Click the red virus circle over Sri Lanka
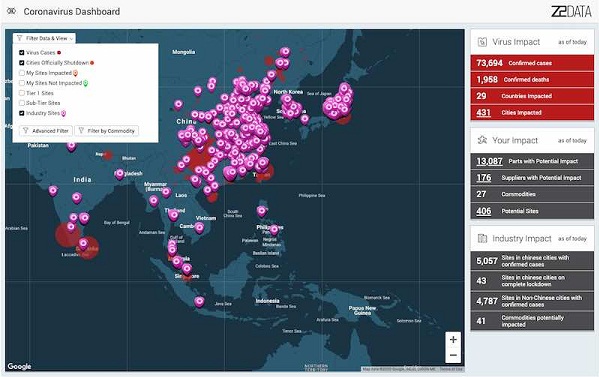 click(88, 248)
